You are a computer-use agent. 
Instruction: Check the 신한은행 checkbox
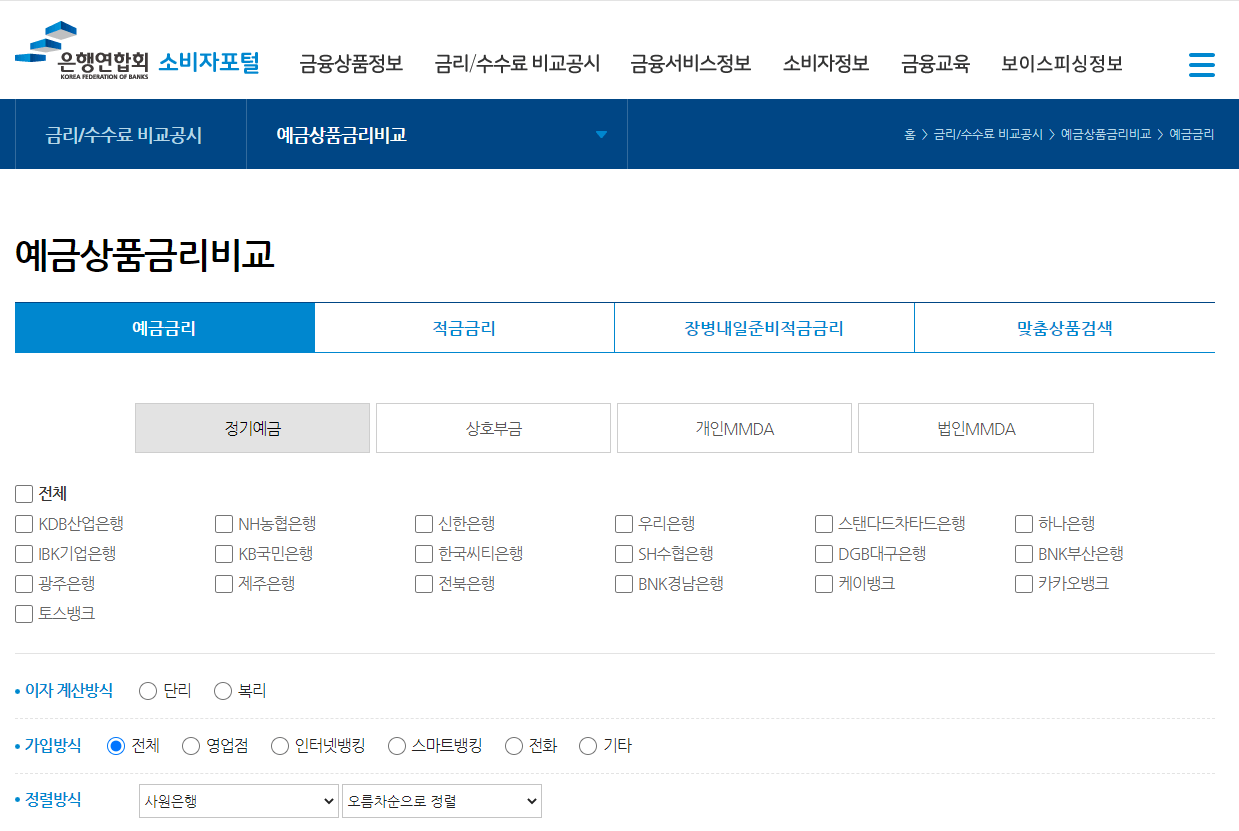[423, 523]
